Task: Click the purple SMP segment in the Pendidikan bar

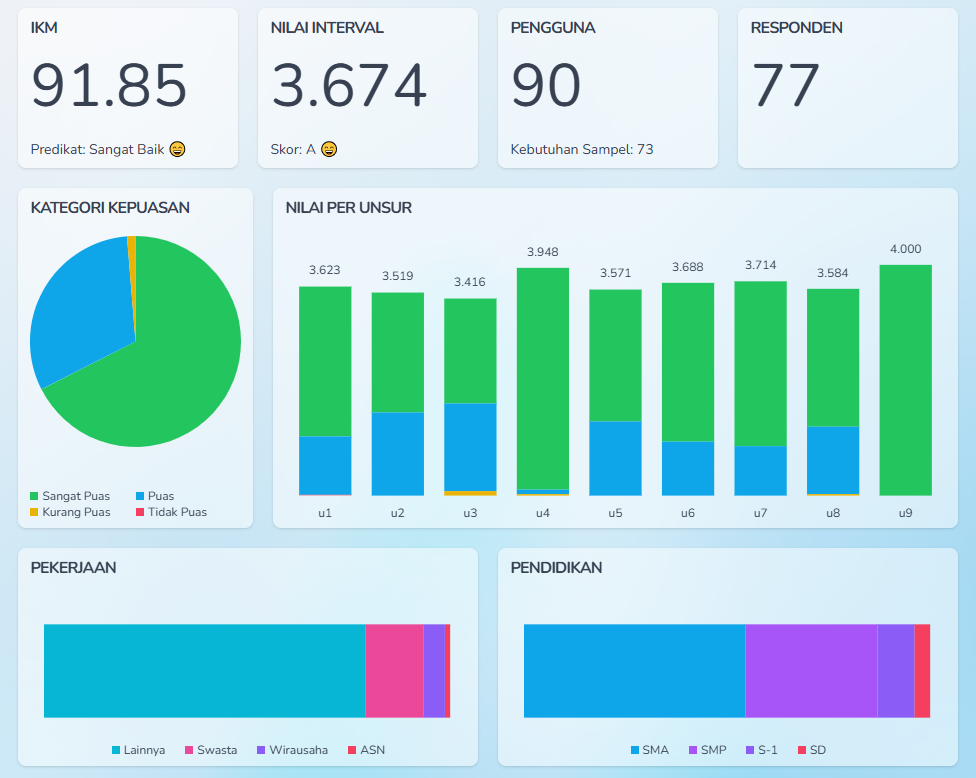Action: point(811,671)
